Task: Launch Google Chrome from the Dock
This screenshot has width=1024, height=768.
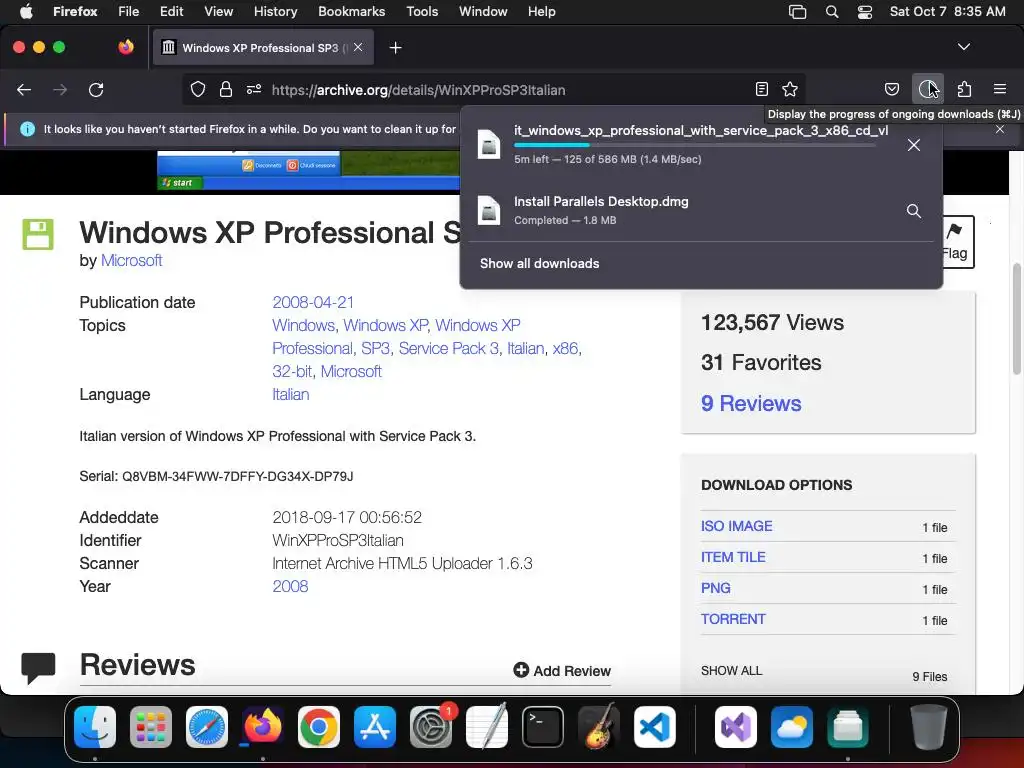Action: tap(319, 727)
